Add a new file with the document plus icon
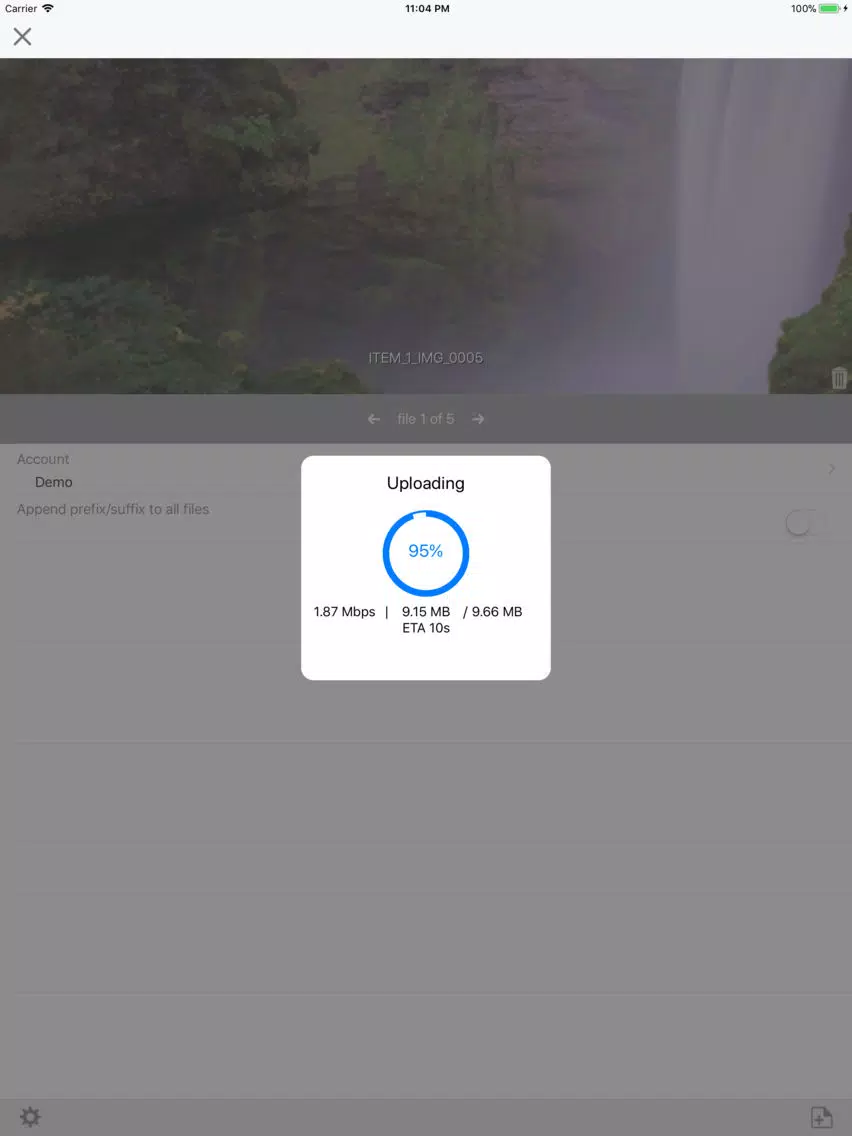The height and width of the screenshot is (1136, 852). click(x=821, y=1116)
